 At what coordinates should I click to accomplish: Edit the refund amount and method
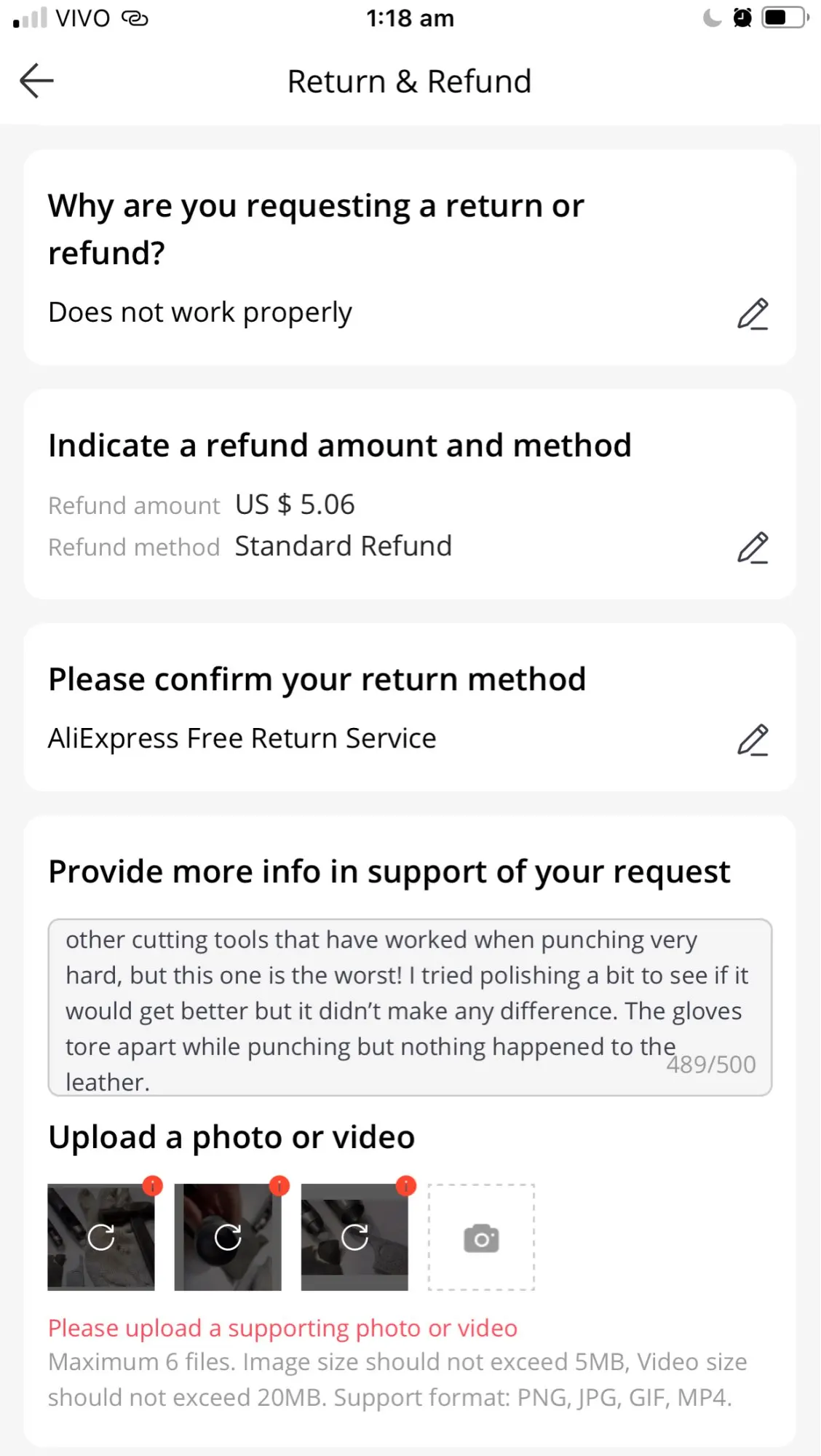coord(753,547)
